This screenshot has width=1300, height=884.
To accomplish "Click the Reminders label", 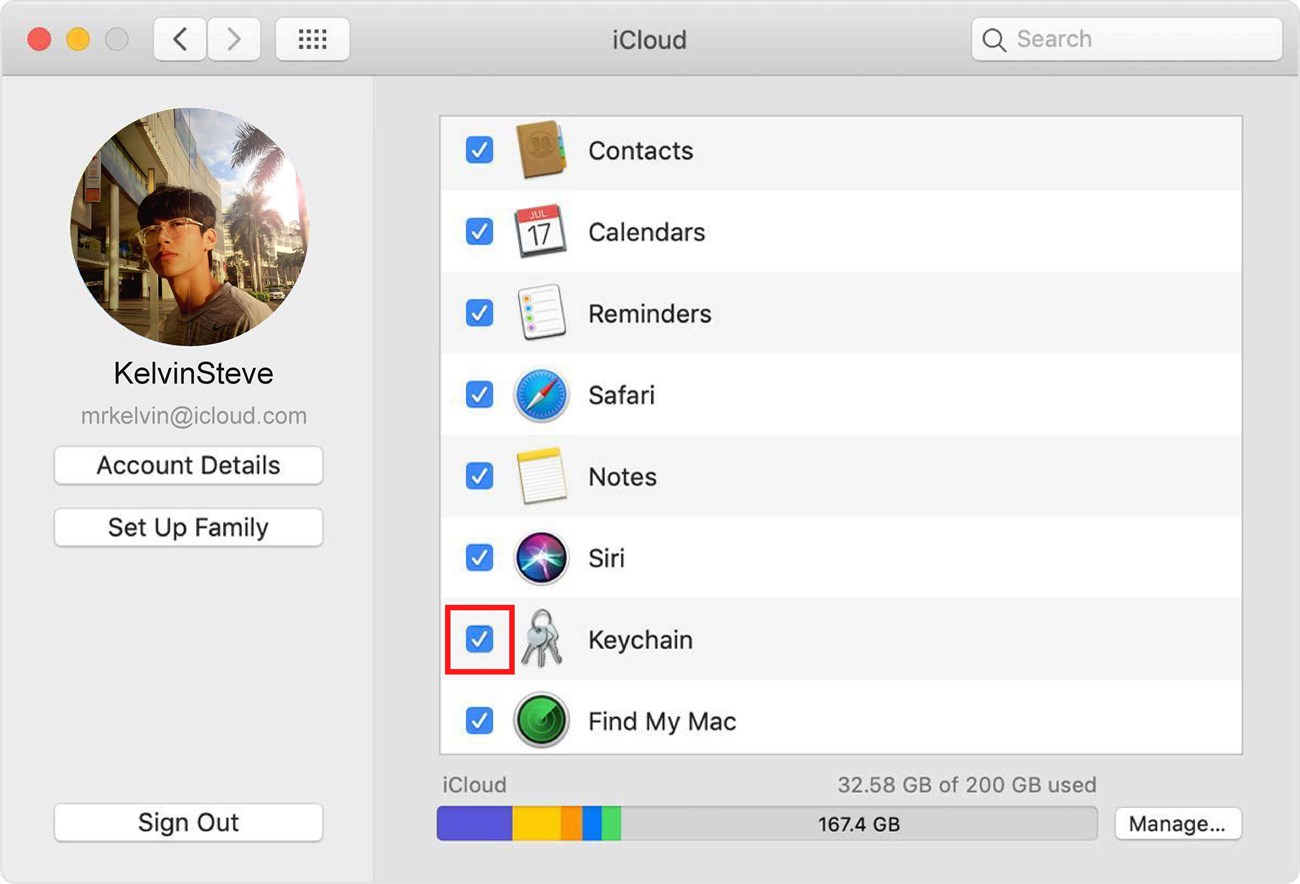I will pyautogui.click(x=650, y=314).
